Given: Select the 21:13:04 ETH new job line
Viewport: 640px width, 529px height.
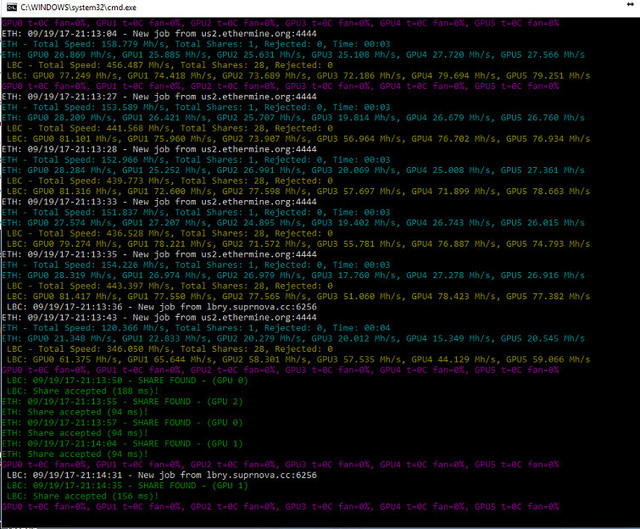Looking at the screenshot, I should point(159,33).
